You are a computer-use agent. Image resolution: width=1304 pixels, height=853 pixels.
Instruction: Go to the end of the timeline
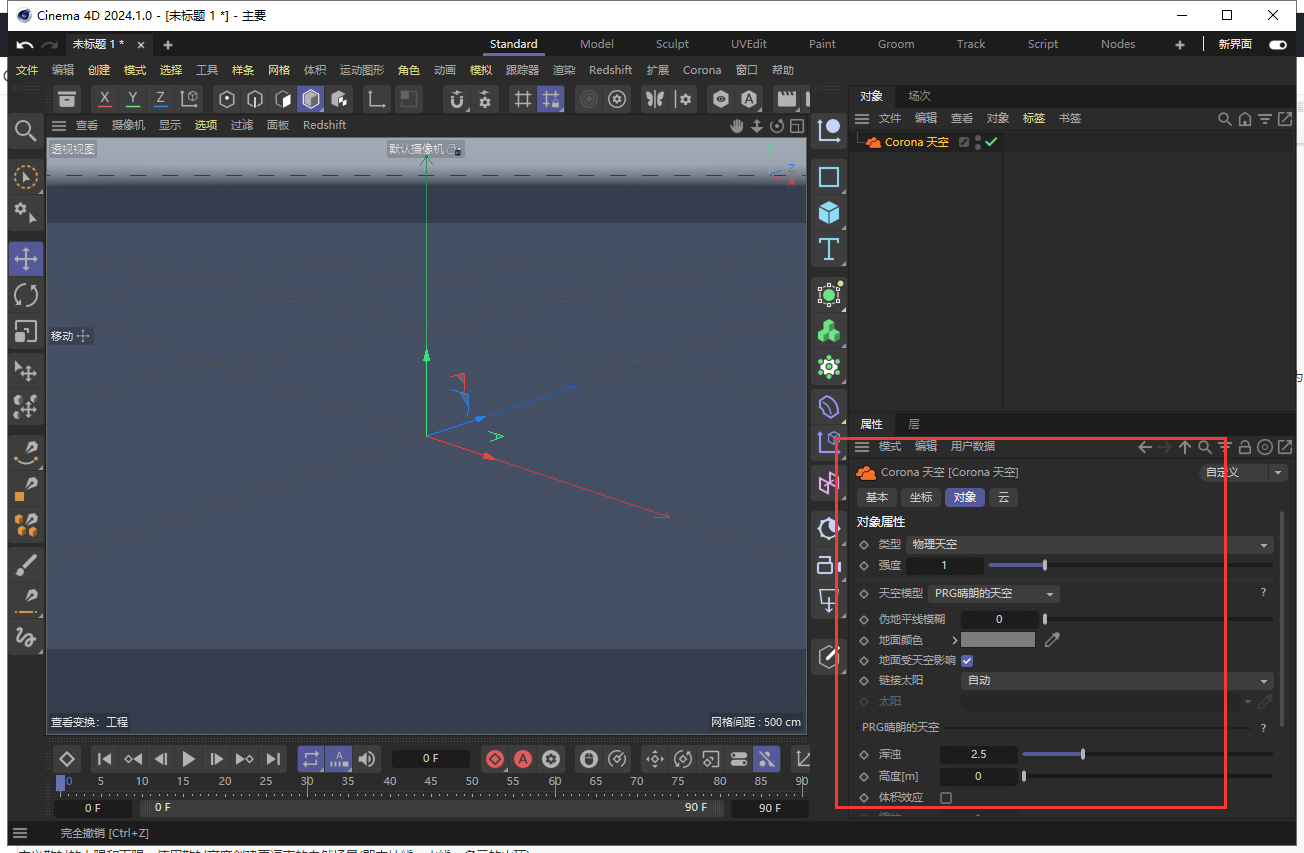coord(272,759)
